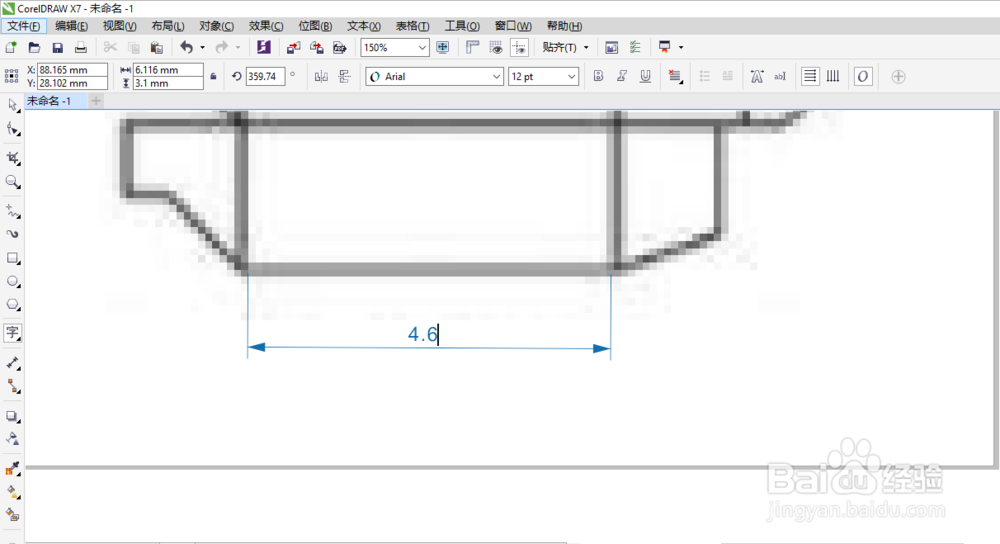Undo the last action
The width and height of the screenshot is (1000, 544).
click(x=186, y=47)
